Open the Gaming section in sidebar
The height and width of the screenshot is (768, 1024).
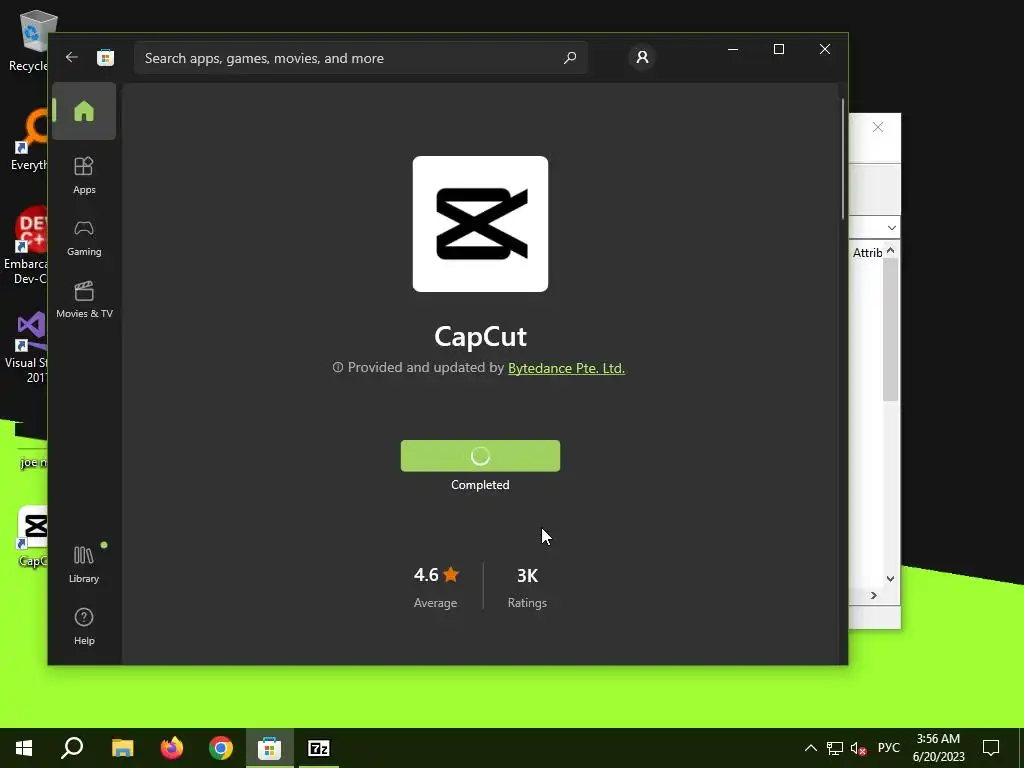tap(84, 238)
